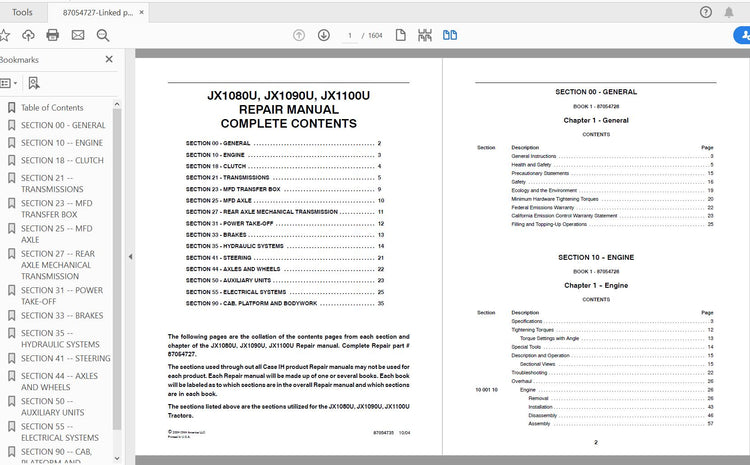Print the document

[53, 35]
